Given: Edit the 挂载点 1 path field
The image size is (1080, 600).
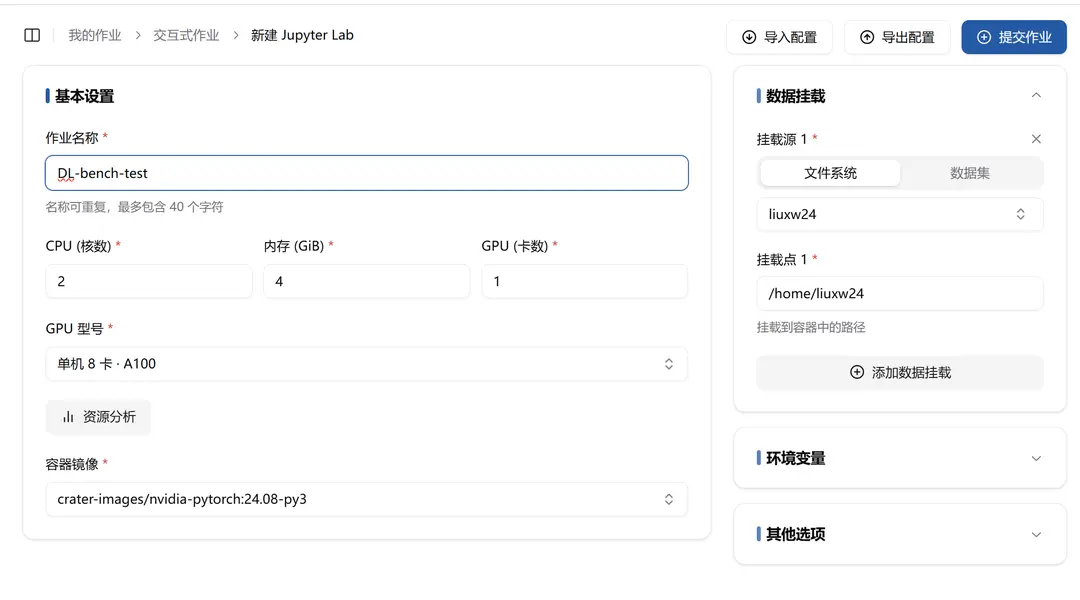Looking at the screenshot, I should click(x=900, y=293).
